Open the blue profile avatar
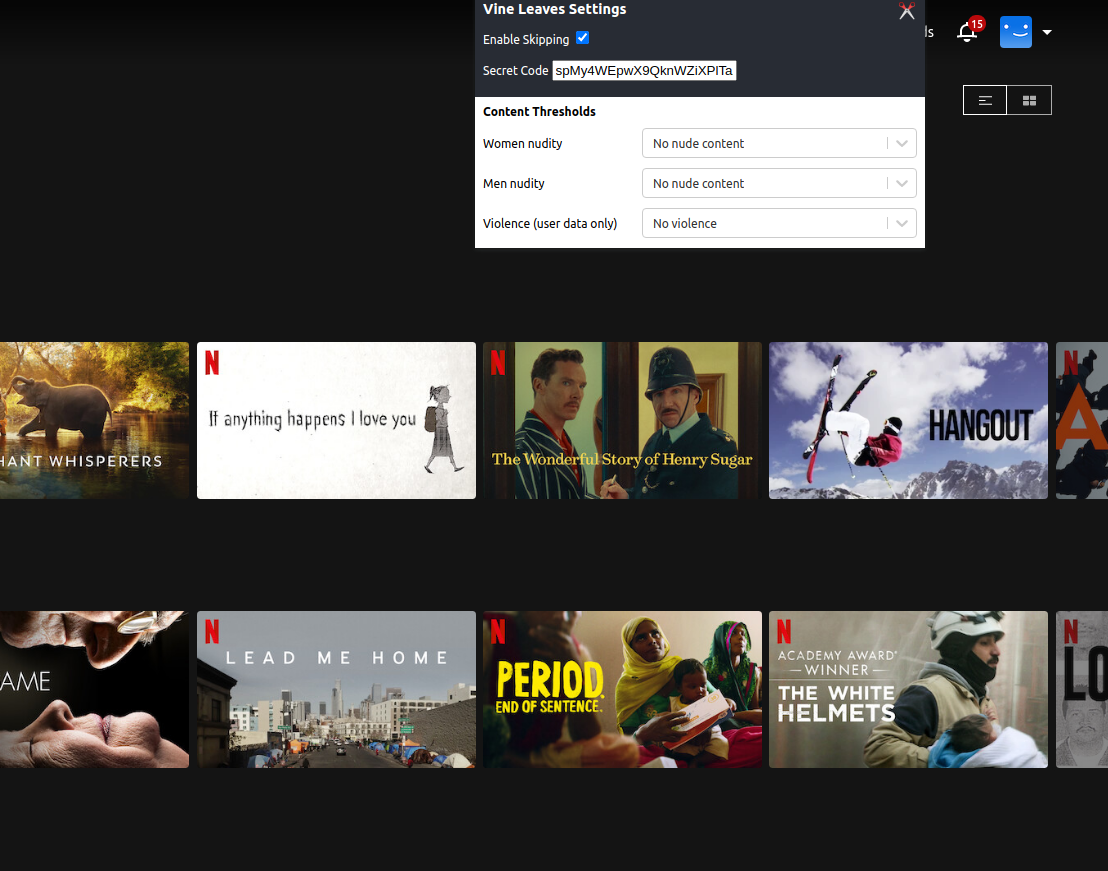 pos(1015,32)
